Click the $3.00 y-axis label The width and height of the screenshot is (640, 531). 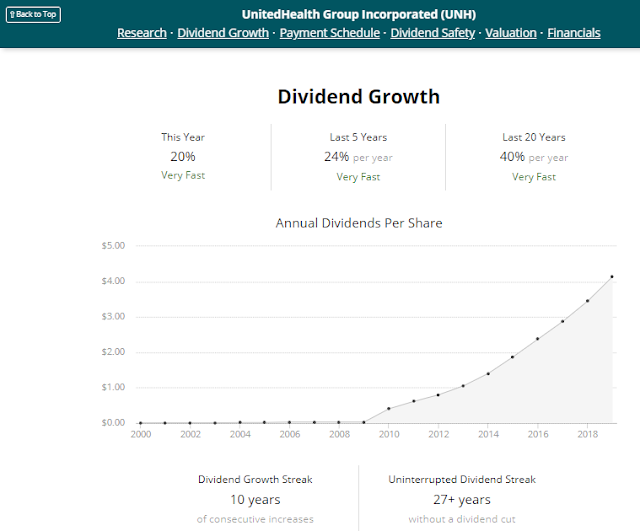[x=113, y=316]
